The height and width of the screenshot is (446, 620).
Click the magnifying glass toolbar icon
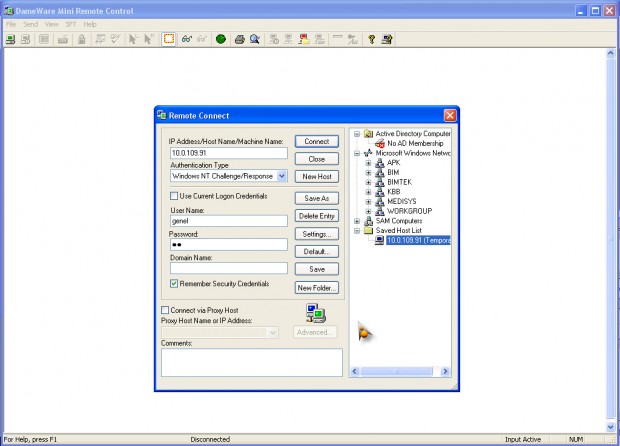(255, 39)
